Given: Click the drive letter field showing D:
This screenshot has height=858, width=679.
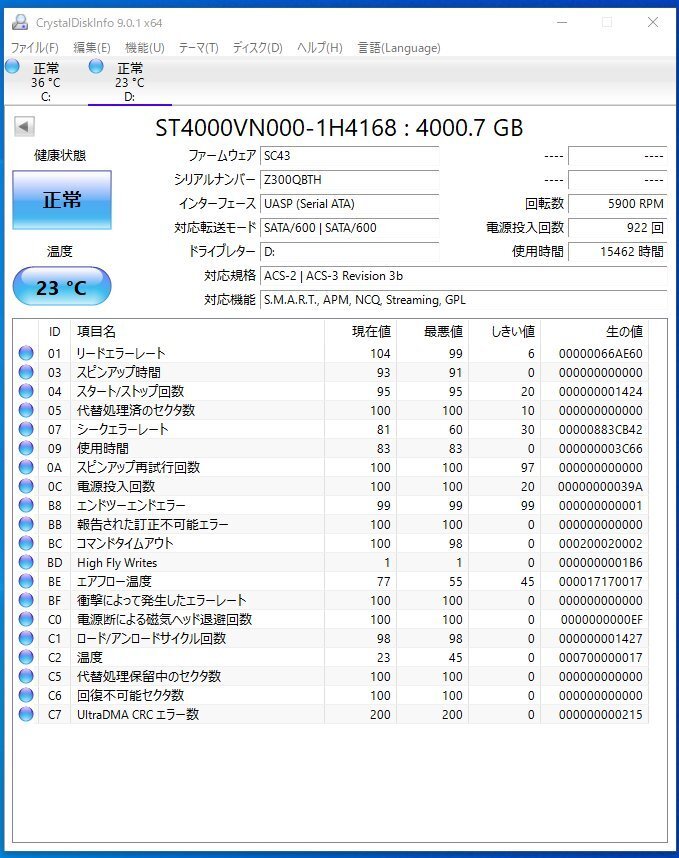Looking at the screenshot, I should [350, 252].
